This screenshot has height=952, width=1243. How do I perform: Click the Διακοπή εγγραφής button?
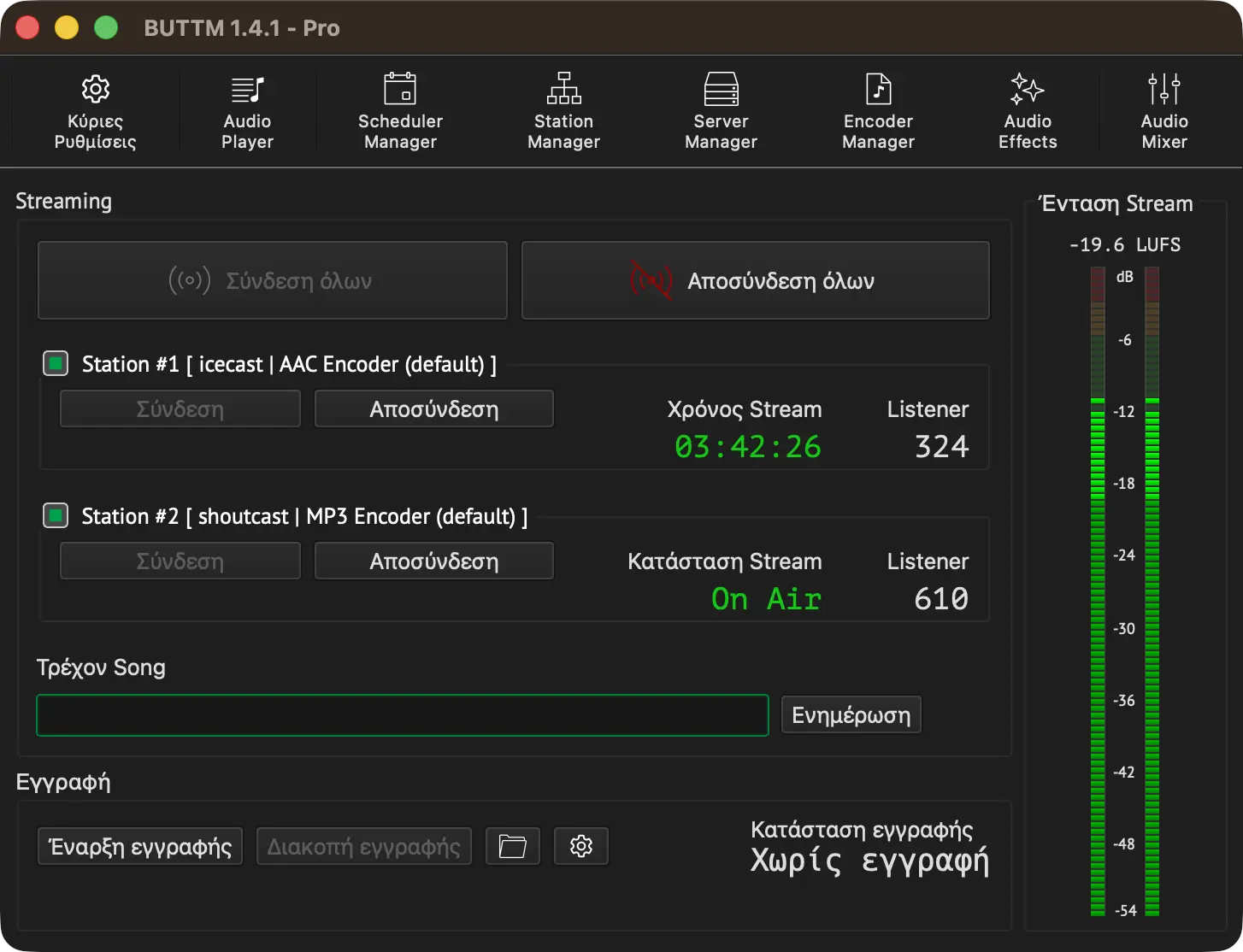[x=364, y=846]
